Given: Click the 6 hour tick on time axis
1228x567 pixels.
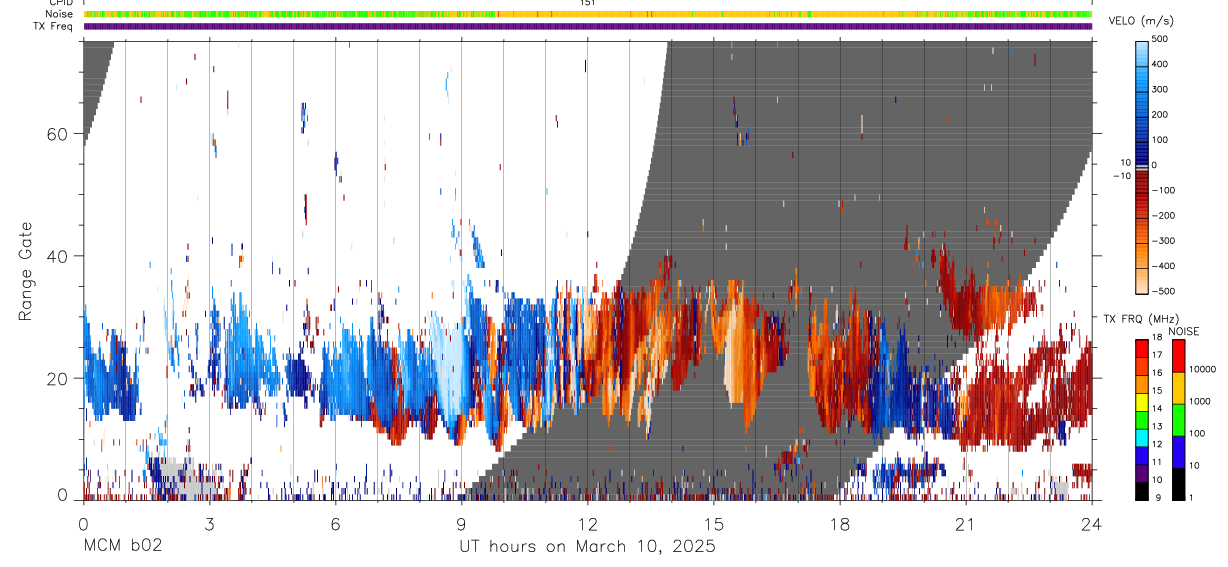Looking at the screenshot, I should tap(335, 523).
